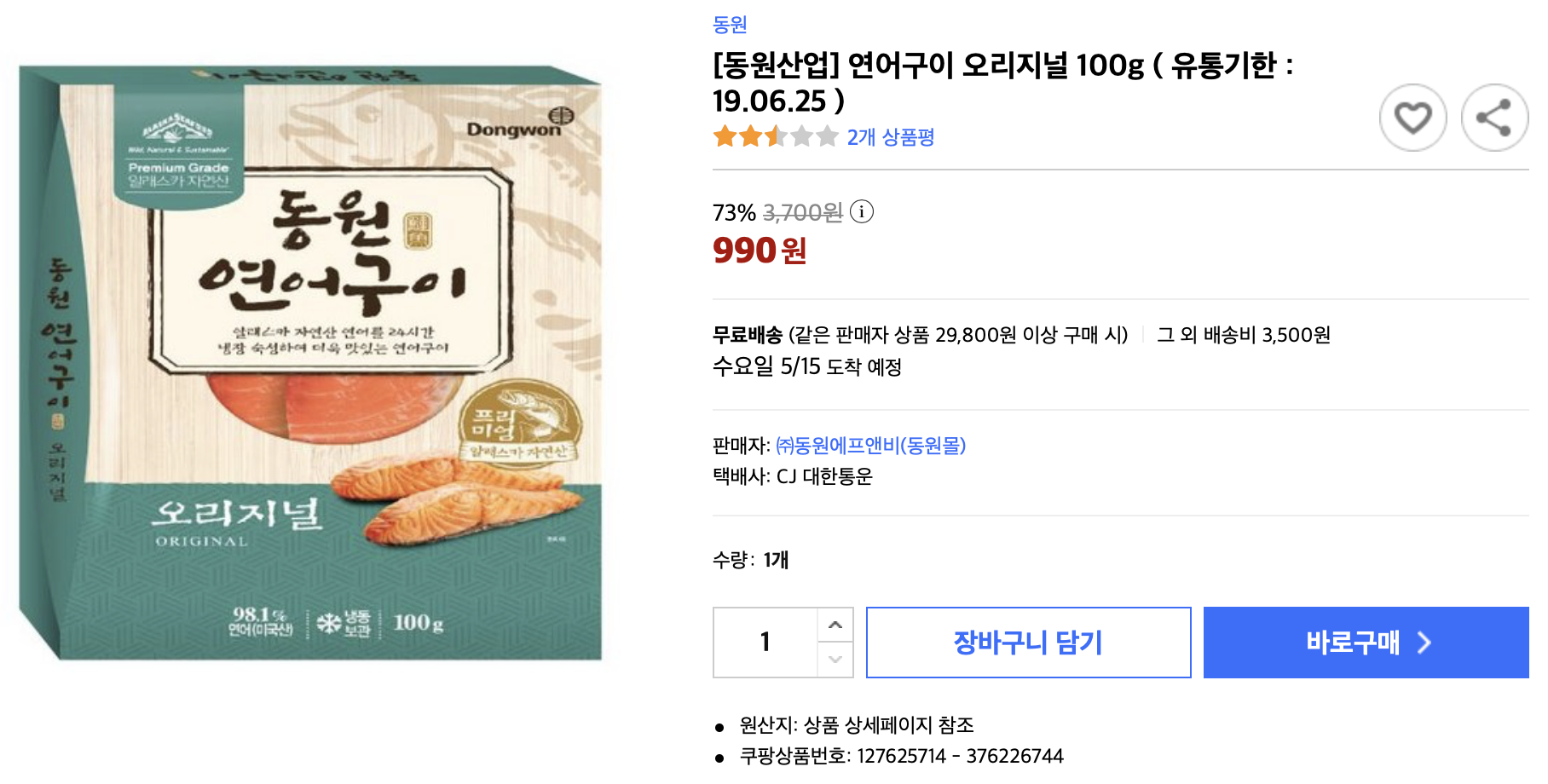
Task: Click the 택배사 CJ 대한통운 text
Action: [x=792, y=476]
